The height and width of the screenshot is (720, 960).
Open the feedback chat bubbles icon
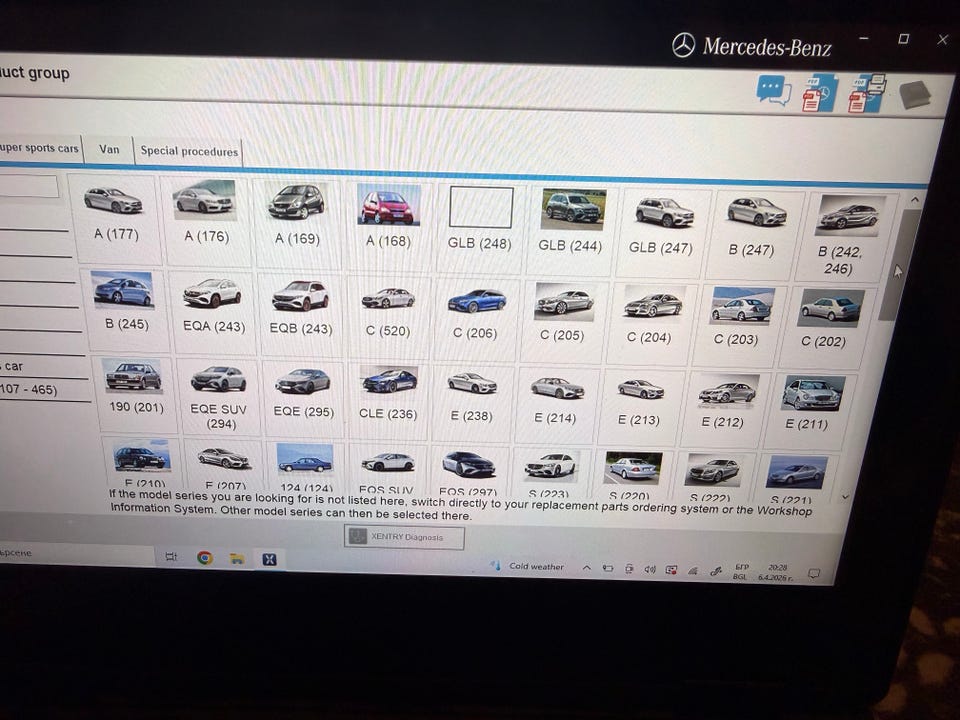774,91
